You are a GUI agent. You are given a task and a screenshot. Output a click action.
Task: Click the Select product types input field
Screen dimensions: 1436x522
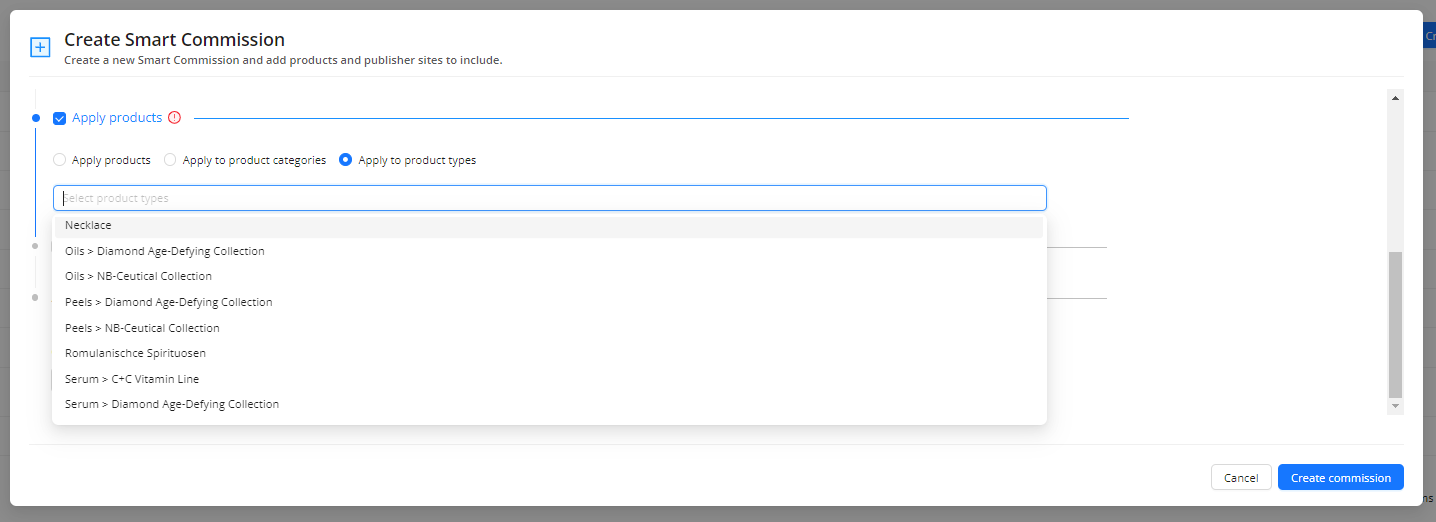550,198
